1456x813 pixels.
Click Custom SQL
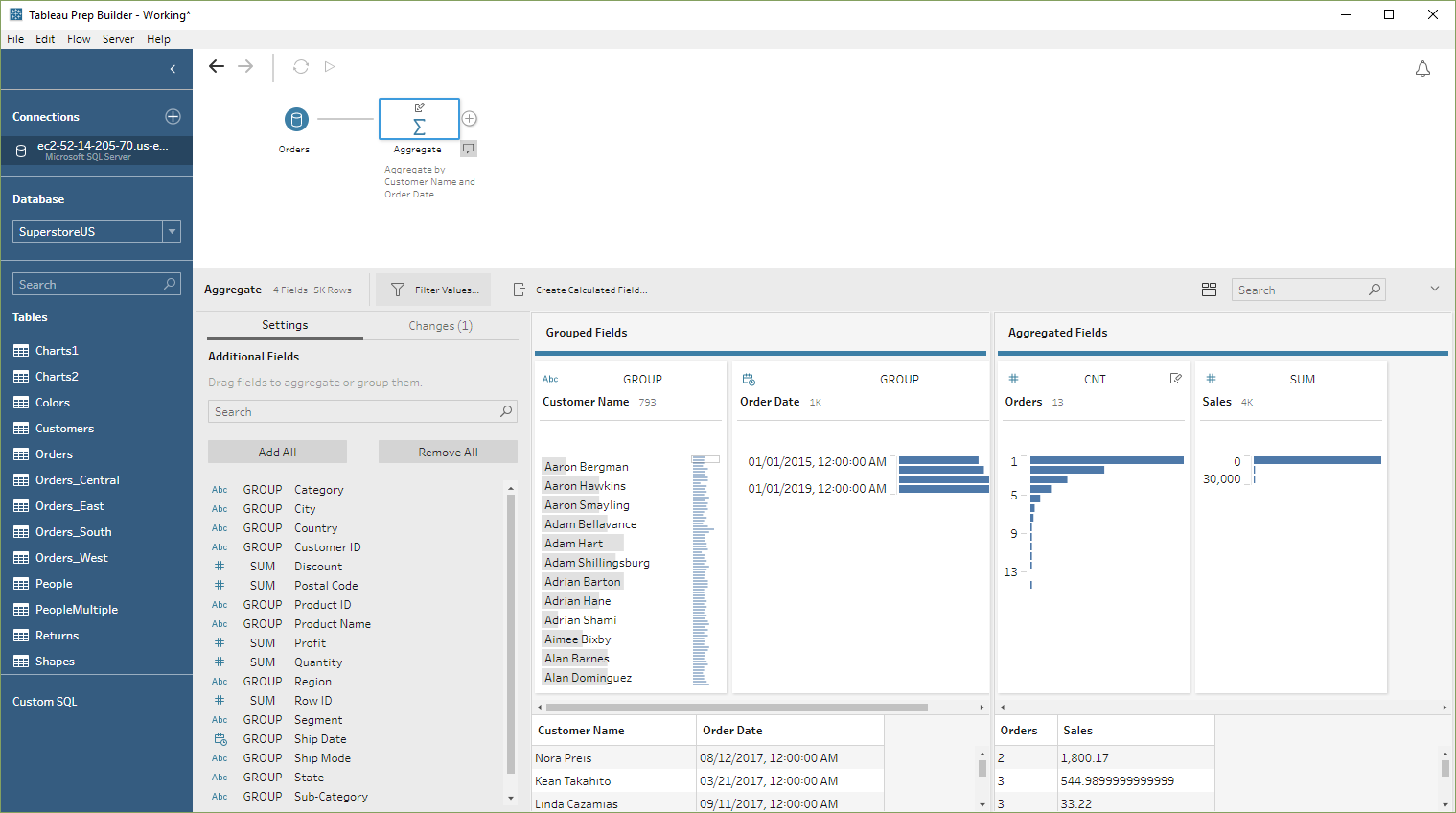click(x=45, y=702)
